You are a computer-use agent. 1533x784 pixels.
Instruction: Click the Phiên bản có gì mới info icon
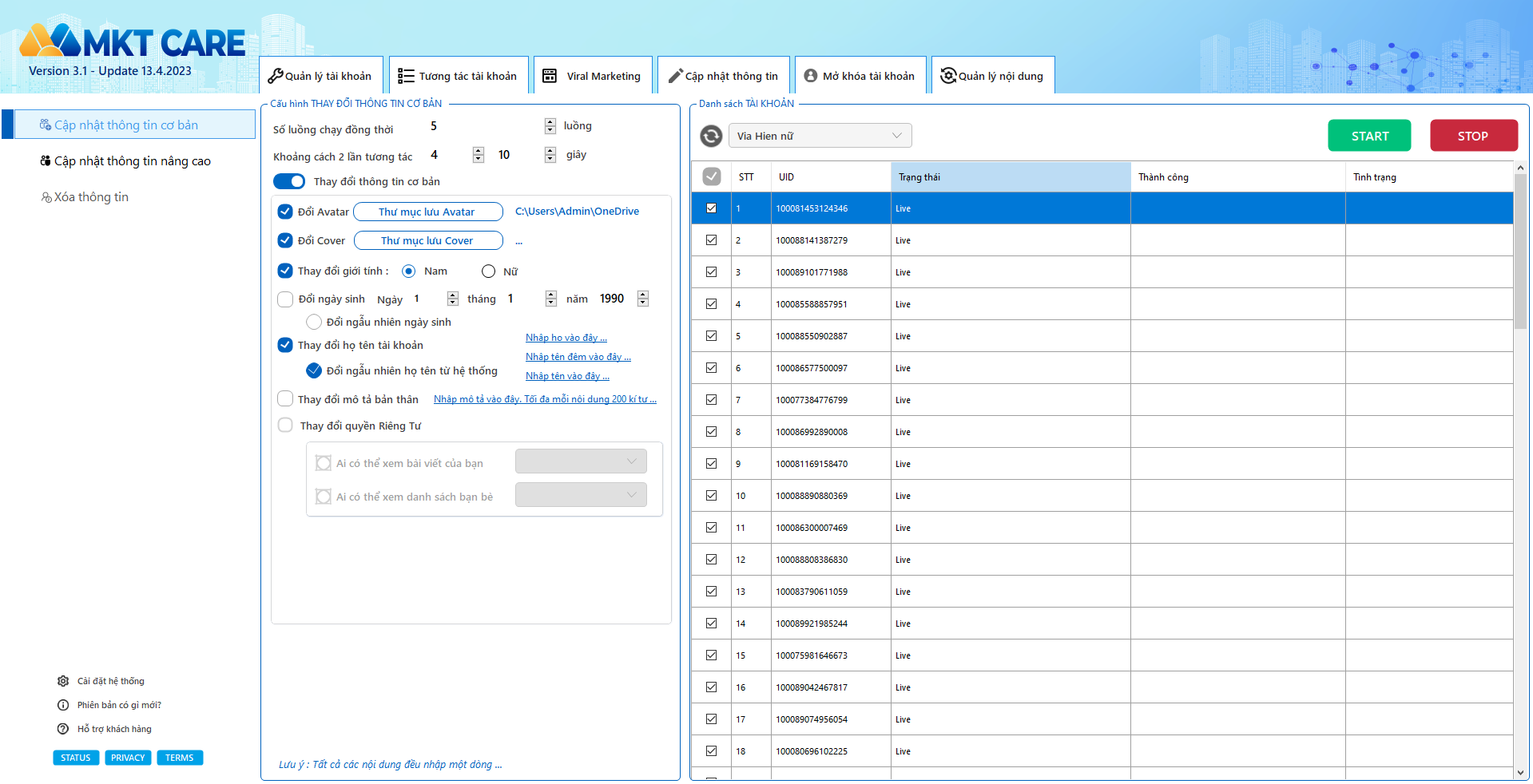[63, 705]
